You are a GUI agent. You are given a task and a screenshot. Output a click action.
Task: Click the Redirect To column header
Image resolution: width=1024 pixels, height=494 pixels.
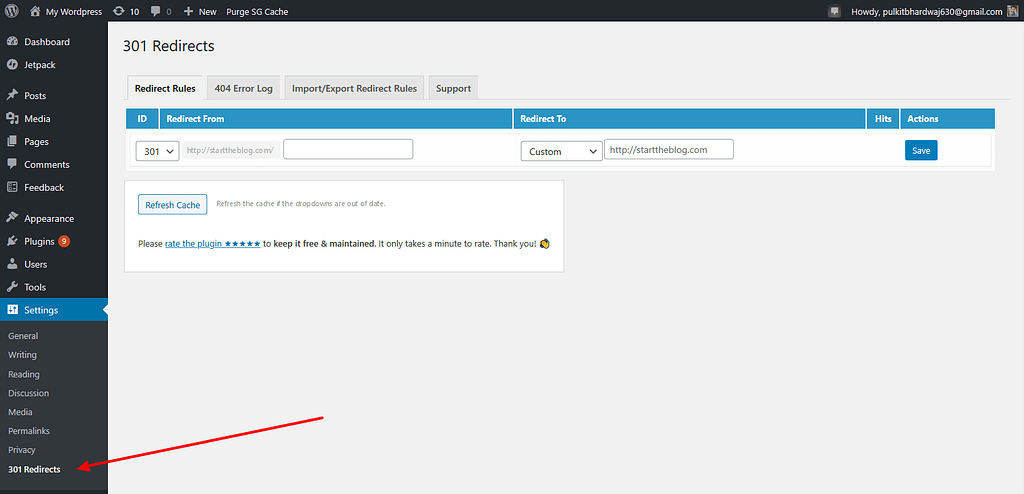[x=690, y=119]
